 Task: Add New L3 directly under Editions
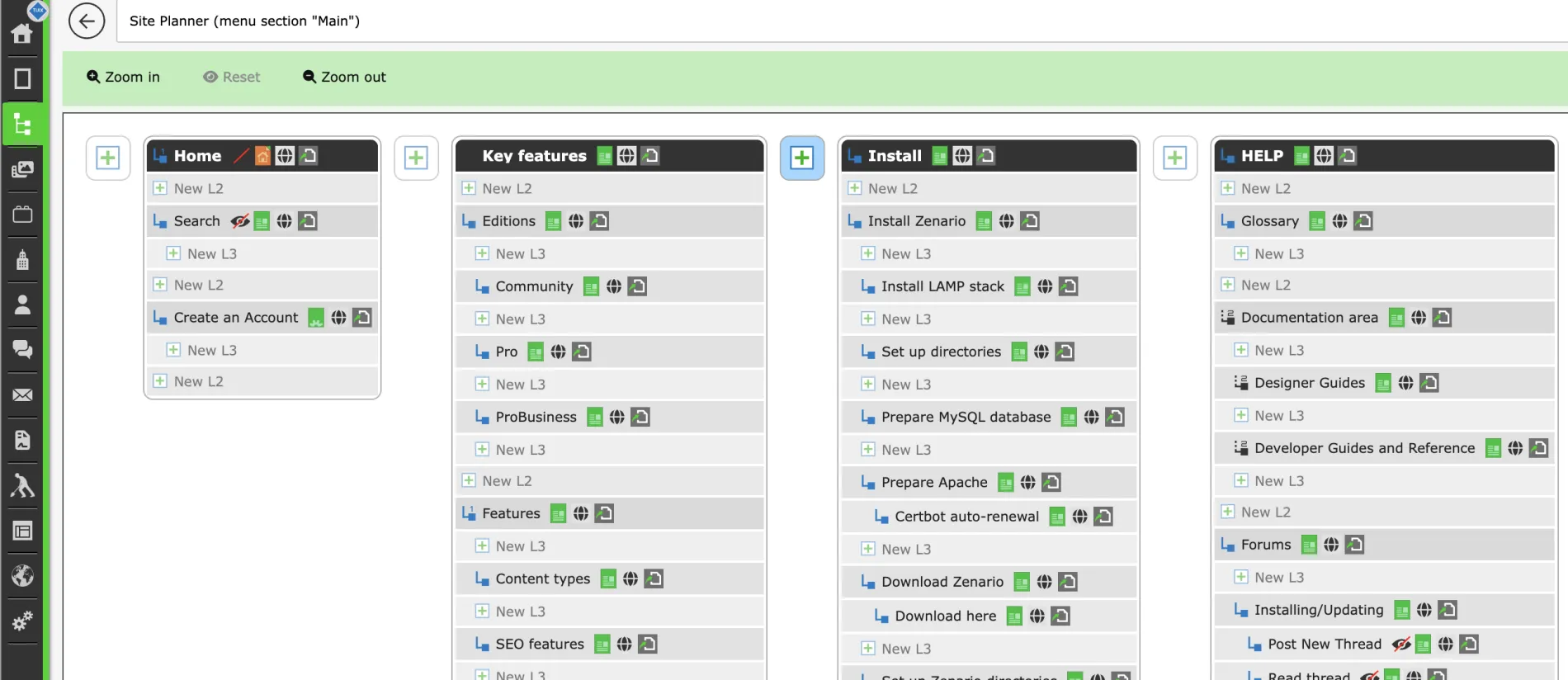(x=609, y=253)
